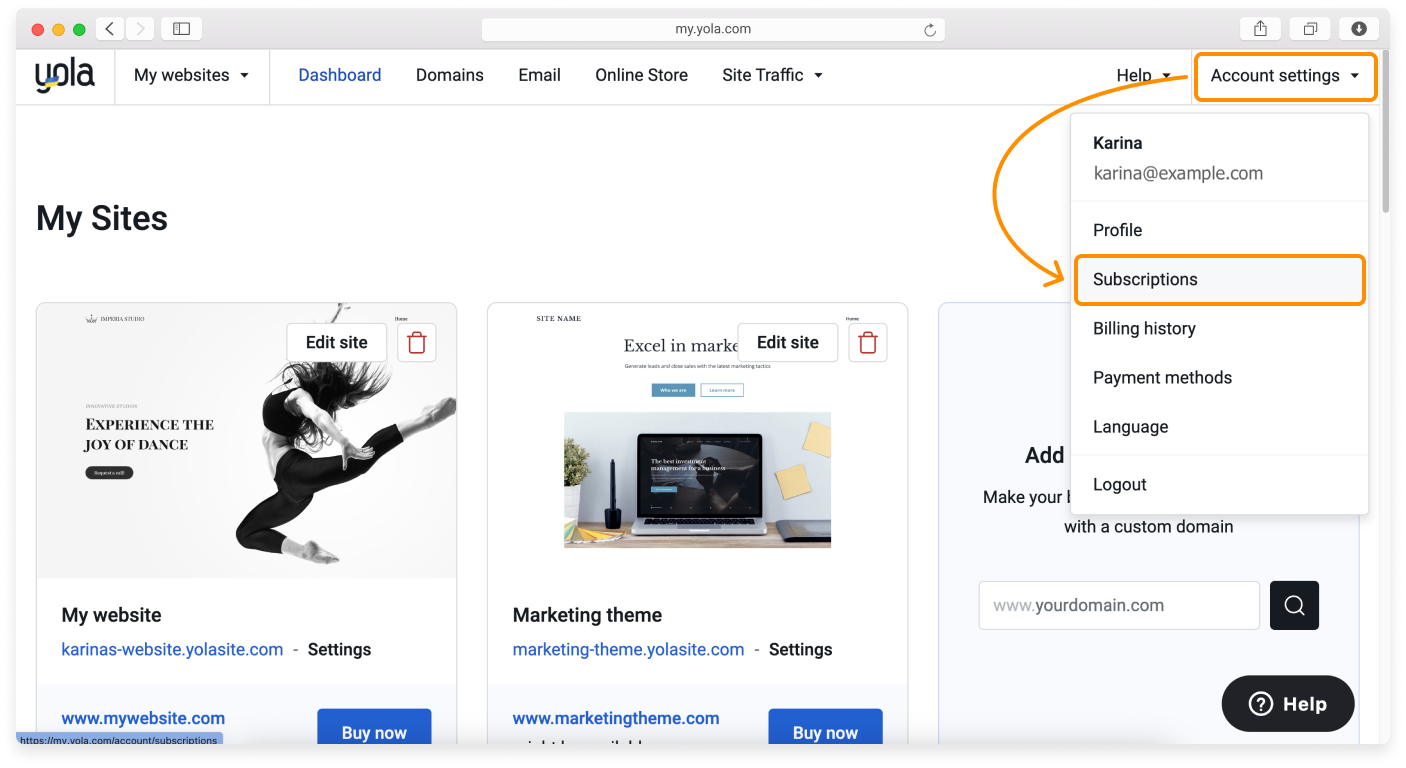Open the floating Help chat bubble

point(1287,703)
